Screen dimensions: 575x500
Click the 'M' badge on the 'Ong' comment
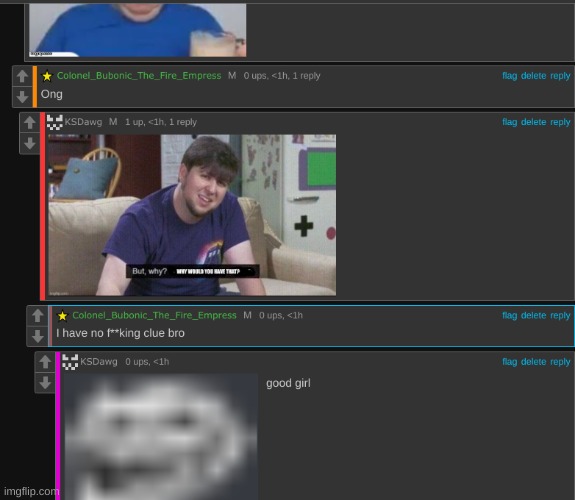[232, 76]
